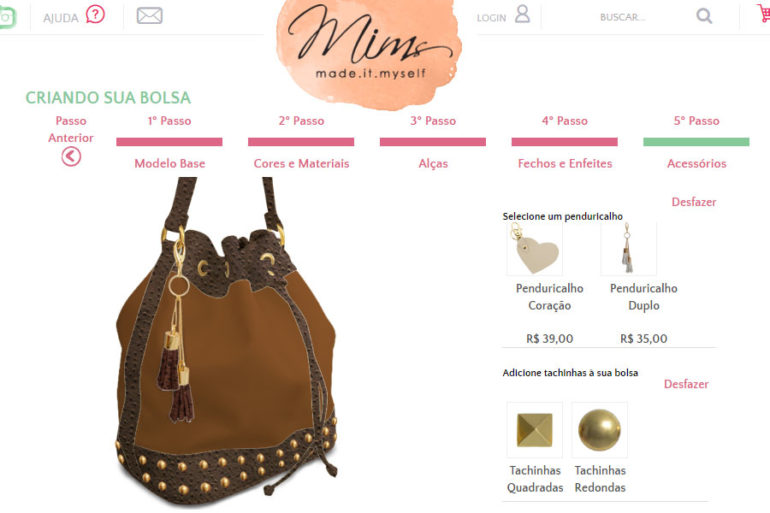Choose the Tachinhas Quadradas square stud
Image resolution: width=770 pixels, height=513 pixels.
click(x=535, y=430)
